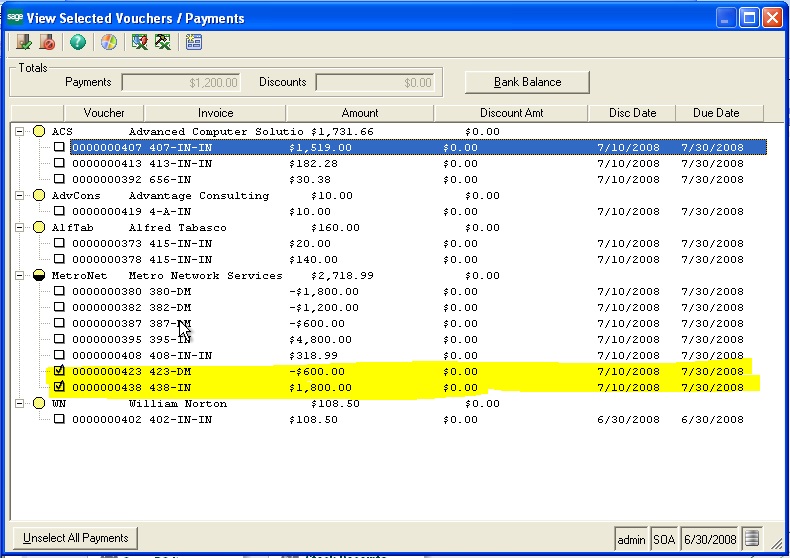
Task: Check the box for voucher 0000000402
Action: 59,419
